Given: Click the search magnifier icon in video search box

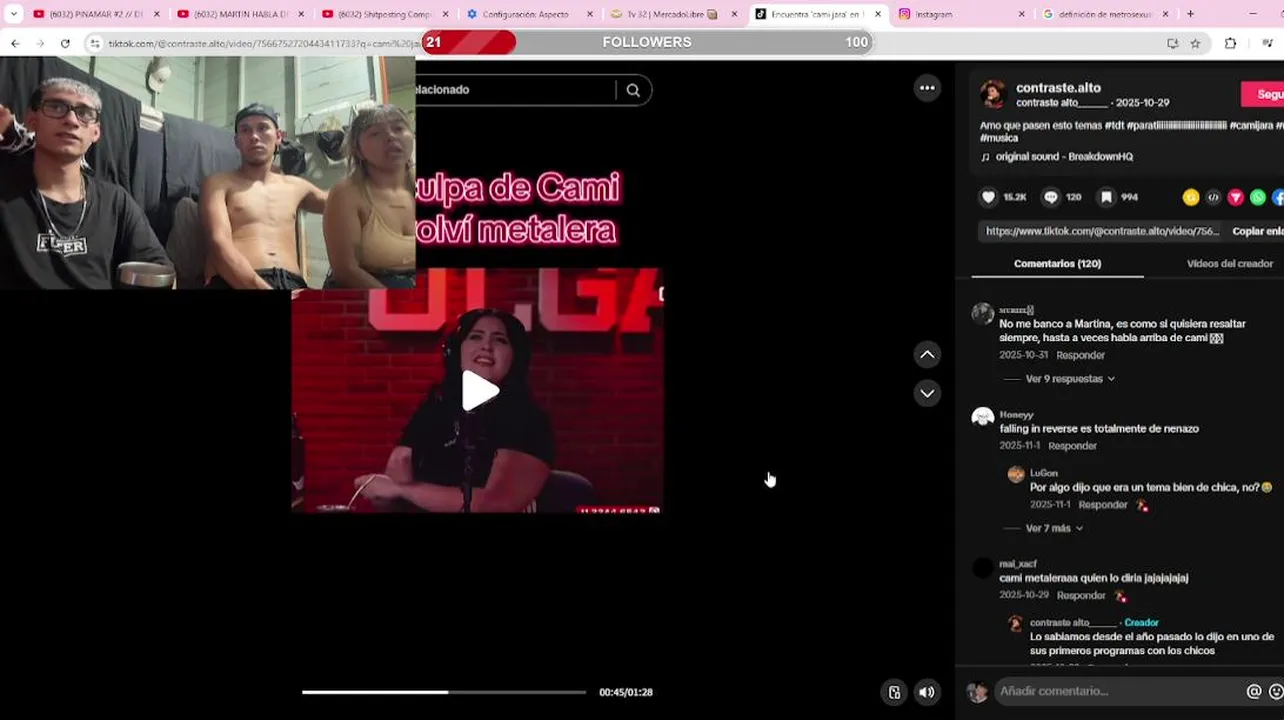Looking at the screenshot, I should pyautogui.click(x=633, y=90).
